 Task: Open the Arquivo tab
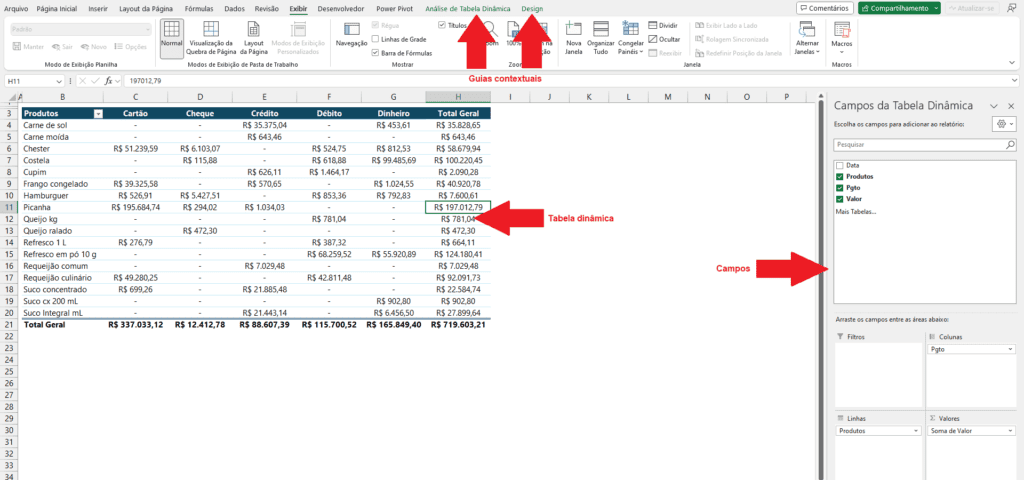click(16, 8)
